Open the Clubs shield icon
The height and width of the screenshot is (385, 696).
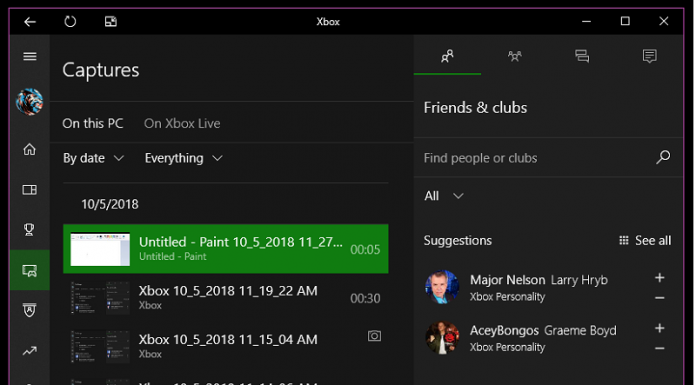click(29, 310)
